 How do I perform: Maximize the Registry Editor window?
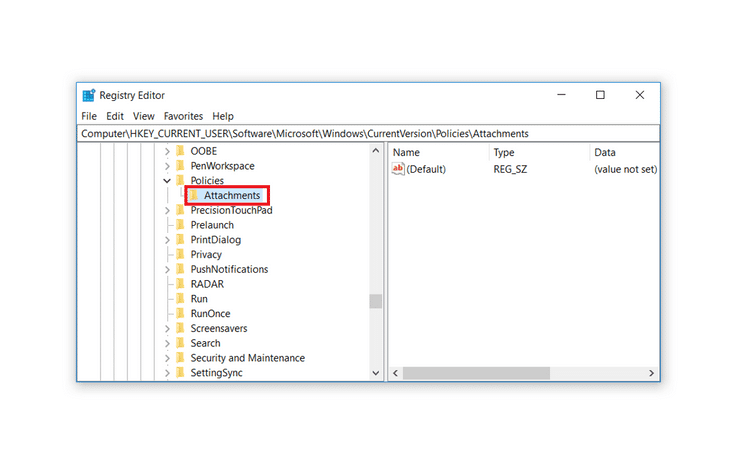pyautogui.click(x=600, y=95)
